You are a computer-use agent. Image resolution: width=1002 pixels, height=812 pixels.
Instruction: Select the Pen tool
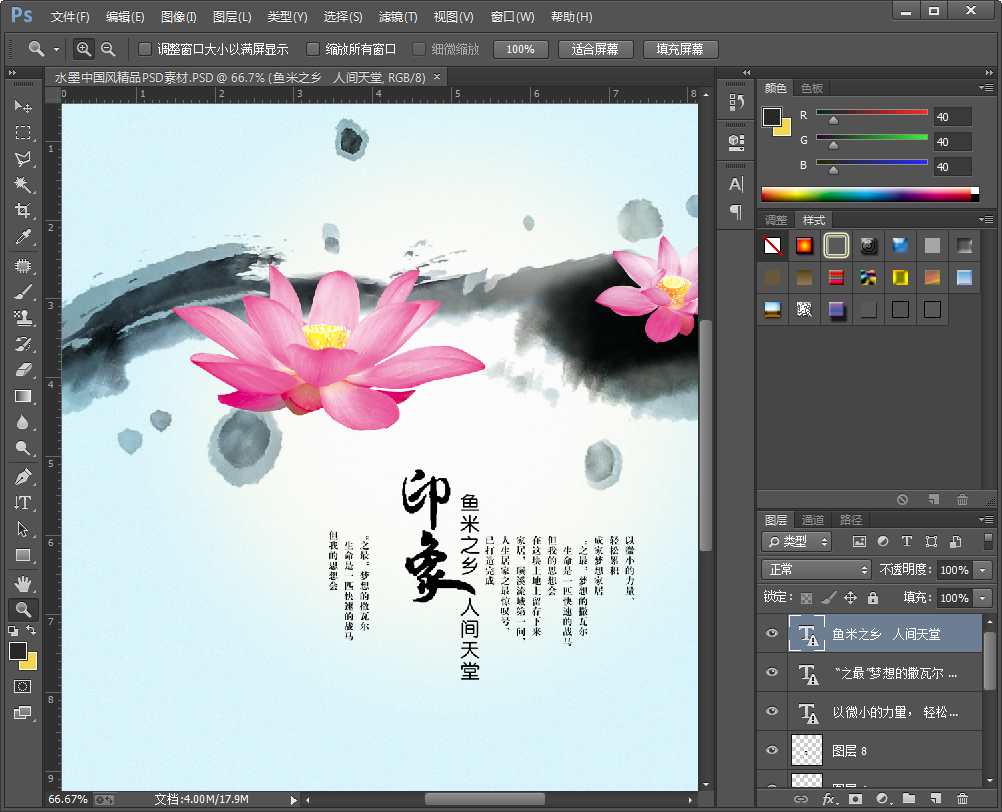[x=22, y=476]
